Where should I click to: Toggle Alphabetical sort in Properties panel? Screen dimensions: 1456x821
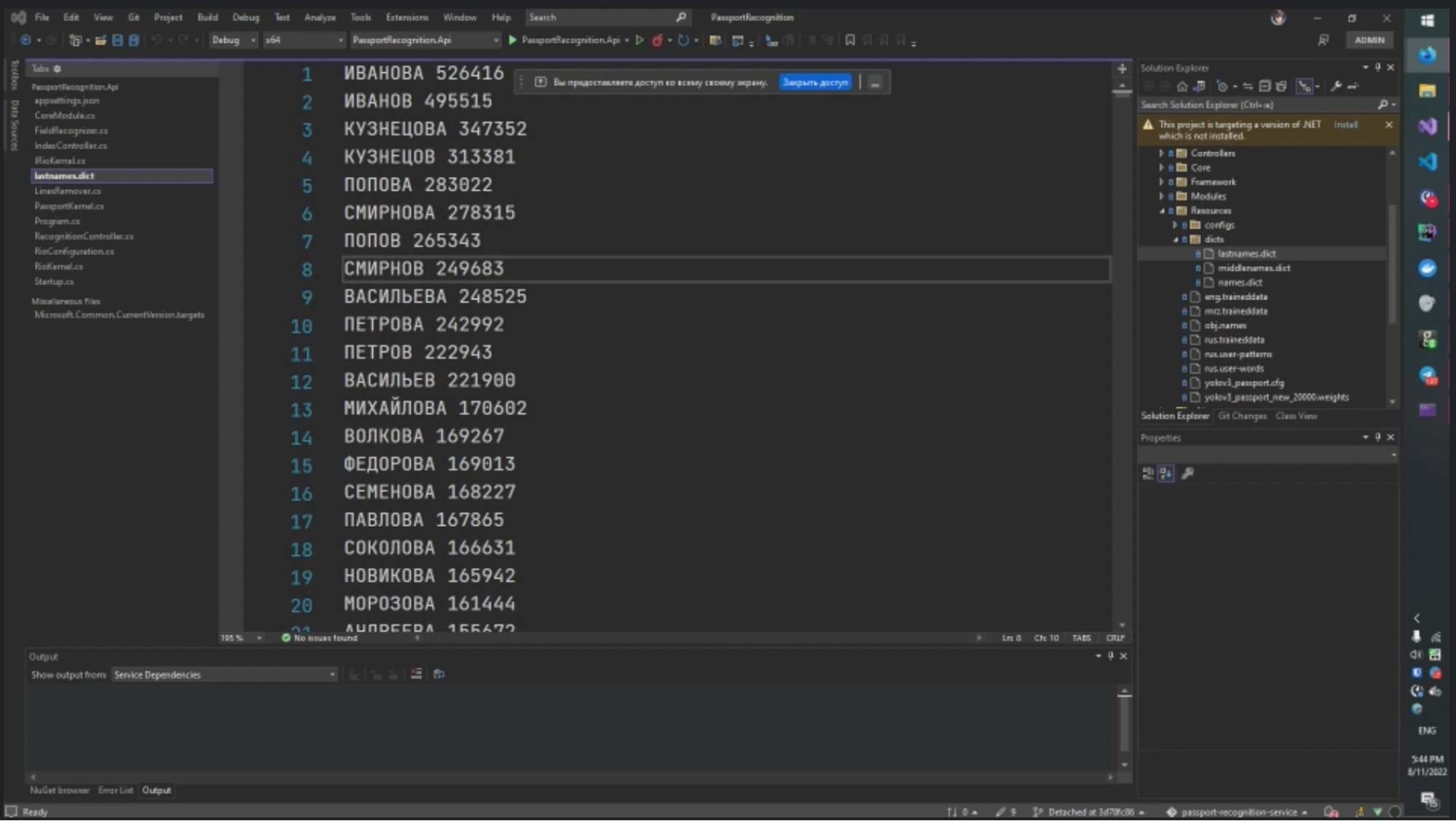[x=1166, y=474]
